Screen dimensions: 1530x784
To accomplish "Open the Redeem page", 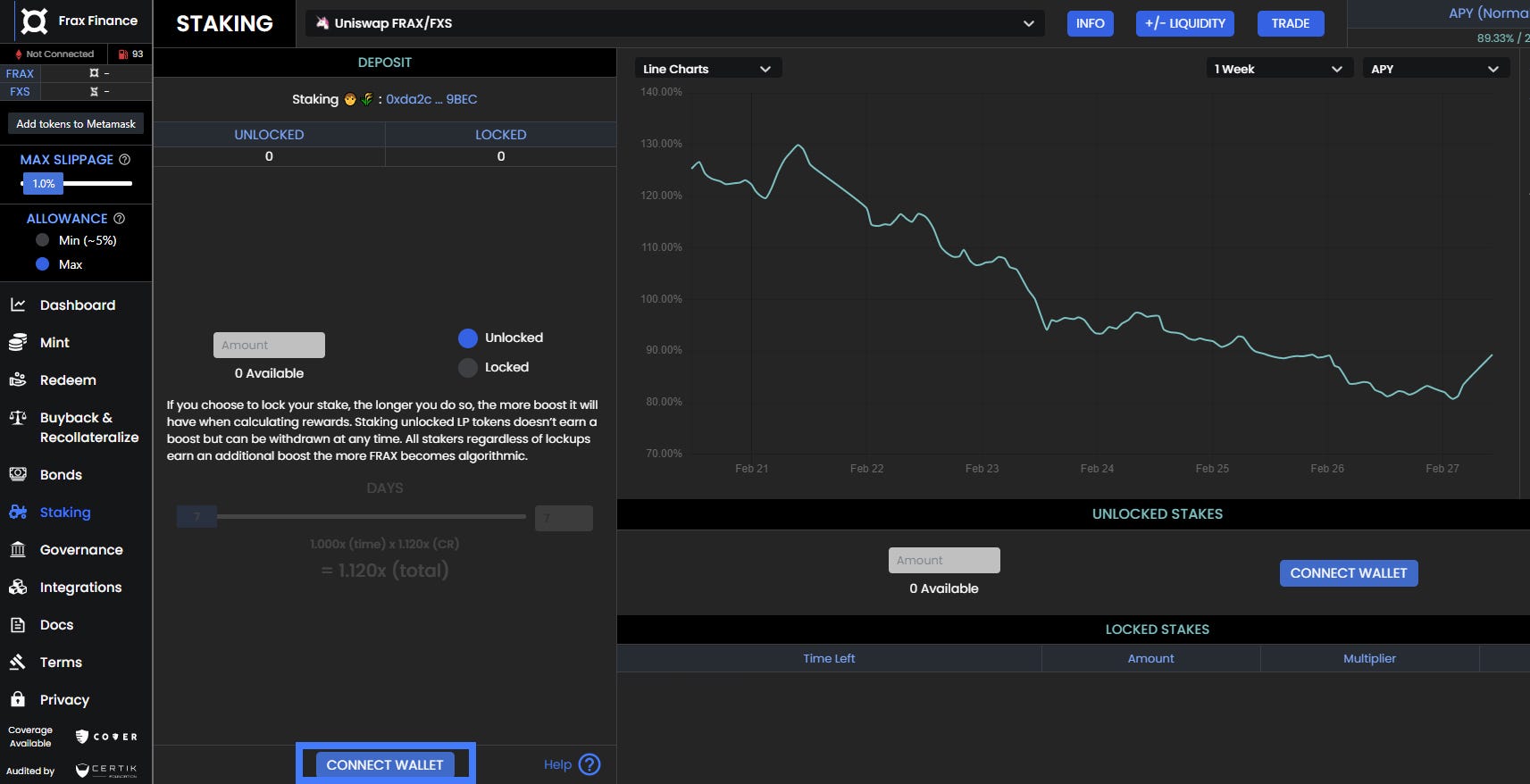I will coord(68,379).
